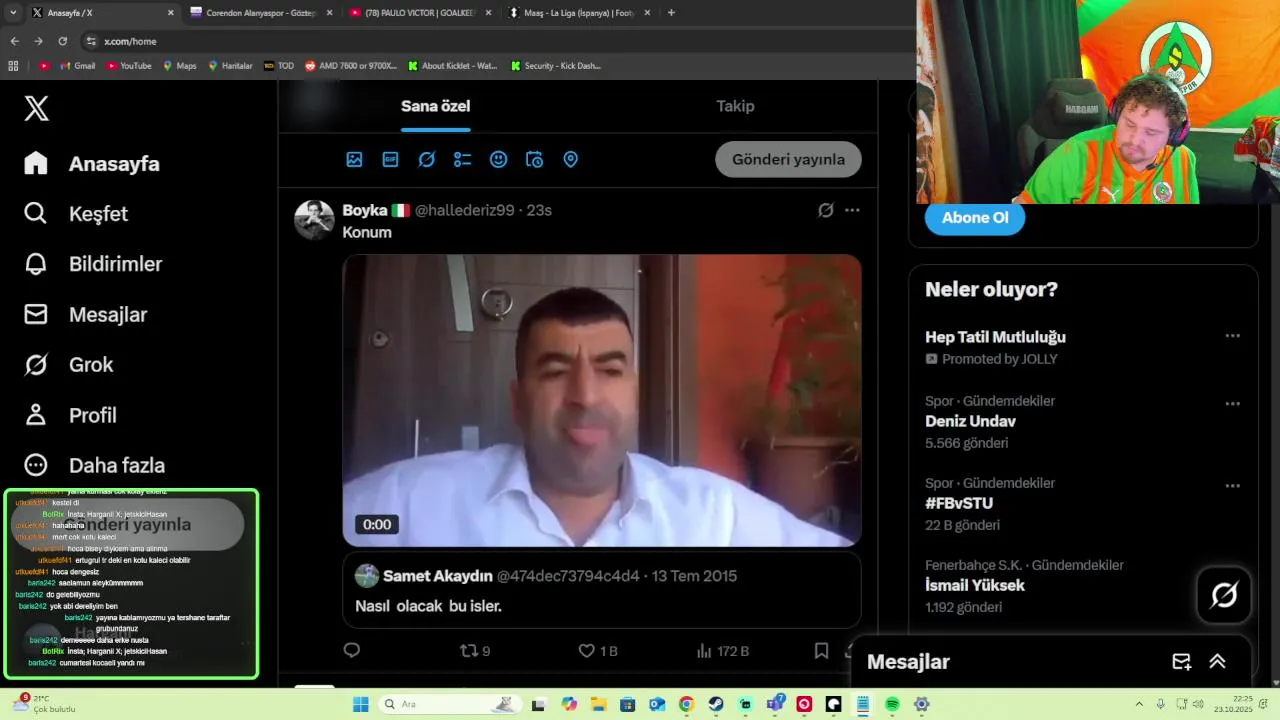Open the TOD bookmark

(279, 66)
